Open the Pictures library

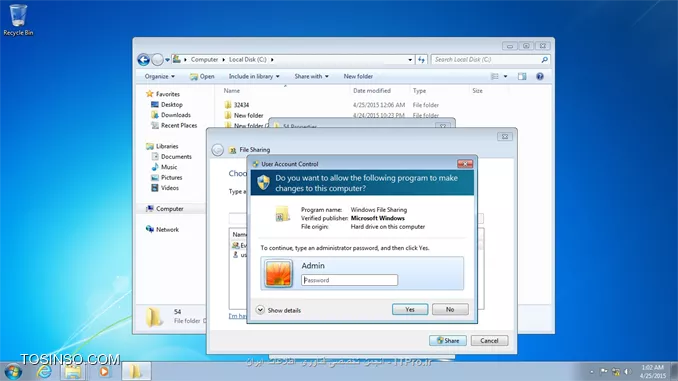tap(166, 177)
